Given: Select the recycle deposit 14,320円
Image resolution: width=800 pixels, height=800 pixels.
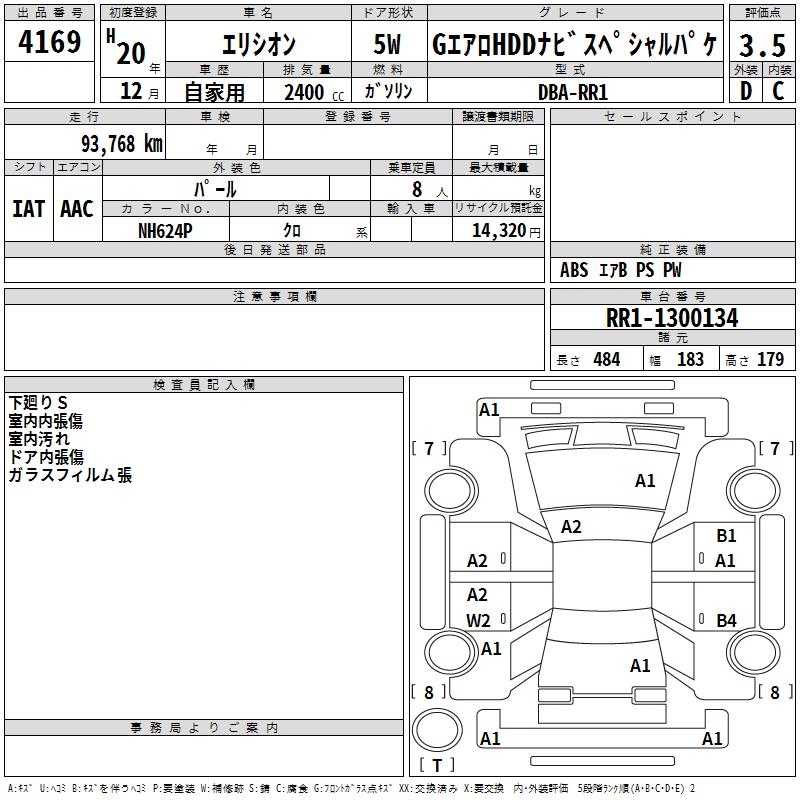Looking at the screenshot, I should tap(506, 231).
